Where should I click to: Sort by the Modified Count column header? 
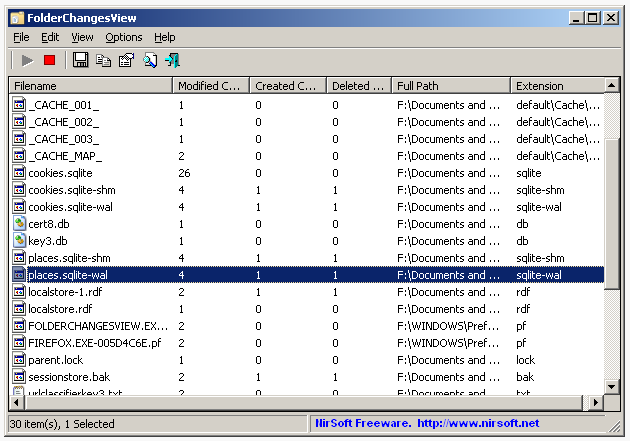211,86
